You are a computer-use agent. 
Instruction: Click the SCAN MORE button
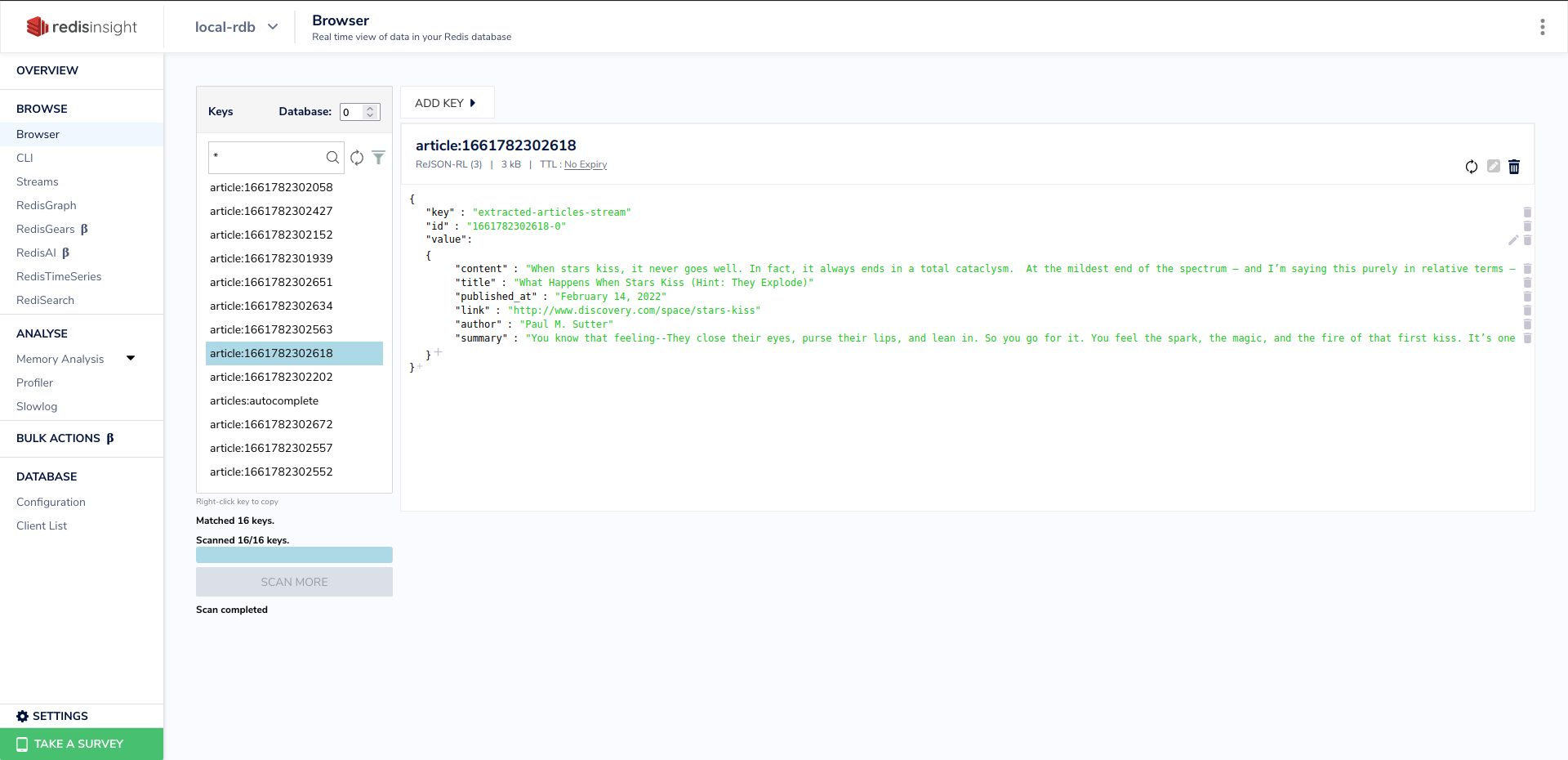tap(294, 582)
